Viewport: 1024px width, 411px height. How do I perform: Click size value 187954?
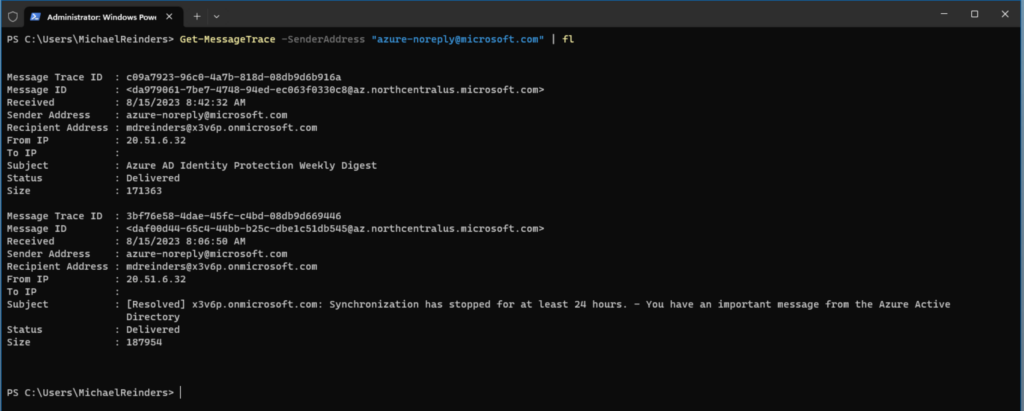pos(144,342)
